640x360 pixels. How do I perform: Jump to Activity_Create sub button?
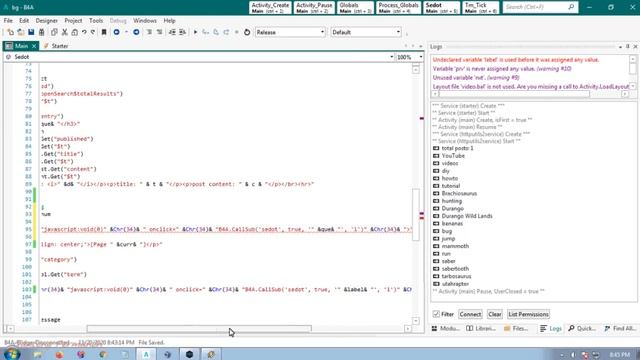270,7
